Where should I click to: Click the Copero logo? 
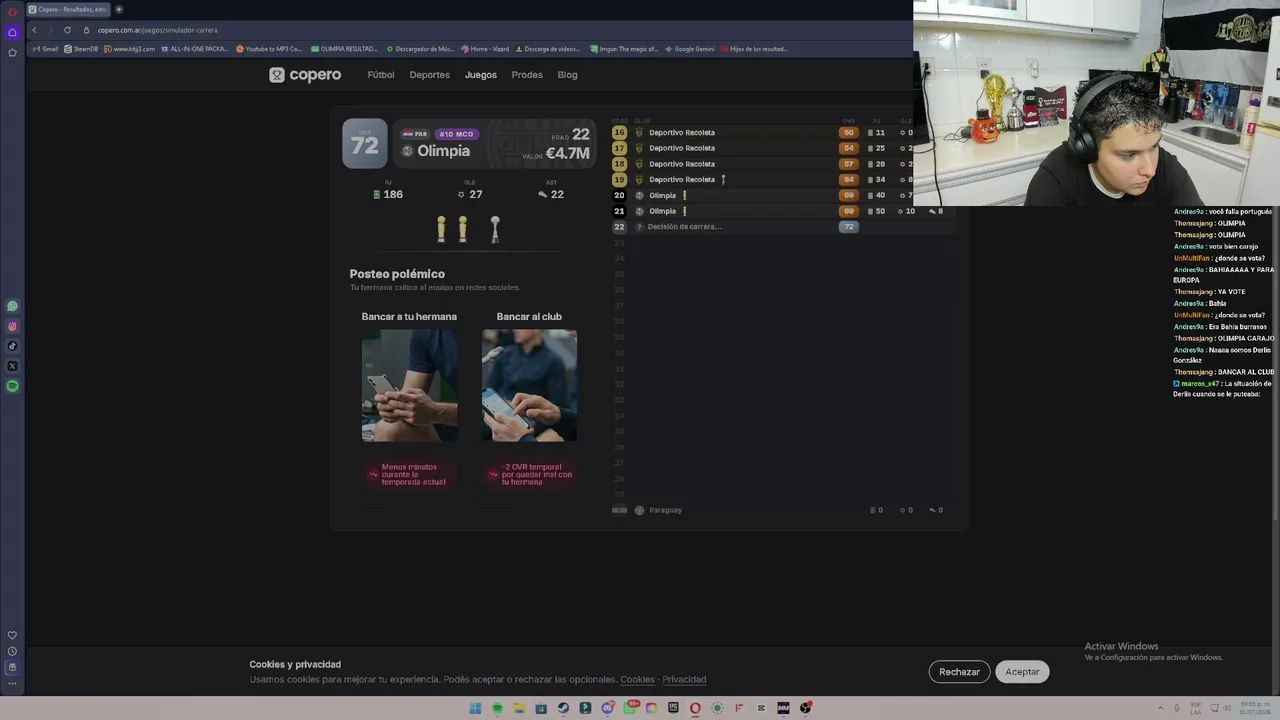click(305, 75)
